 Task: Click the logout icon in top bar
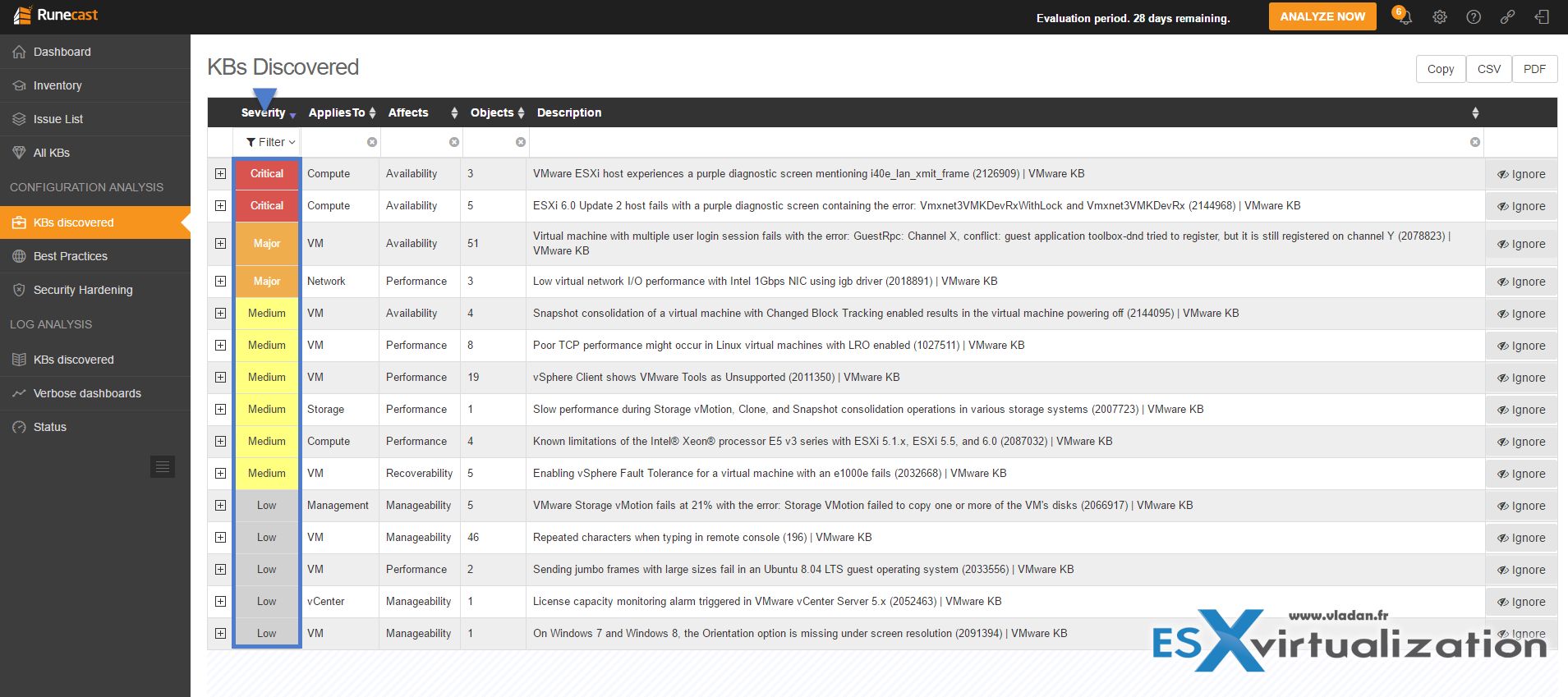(1542, 16)
